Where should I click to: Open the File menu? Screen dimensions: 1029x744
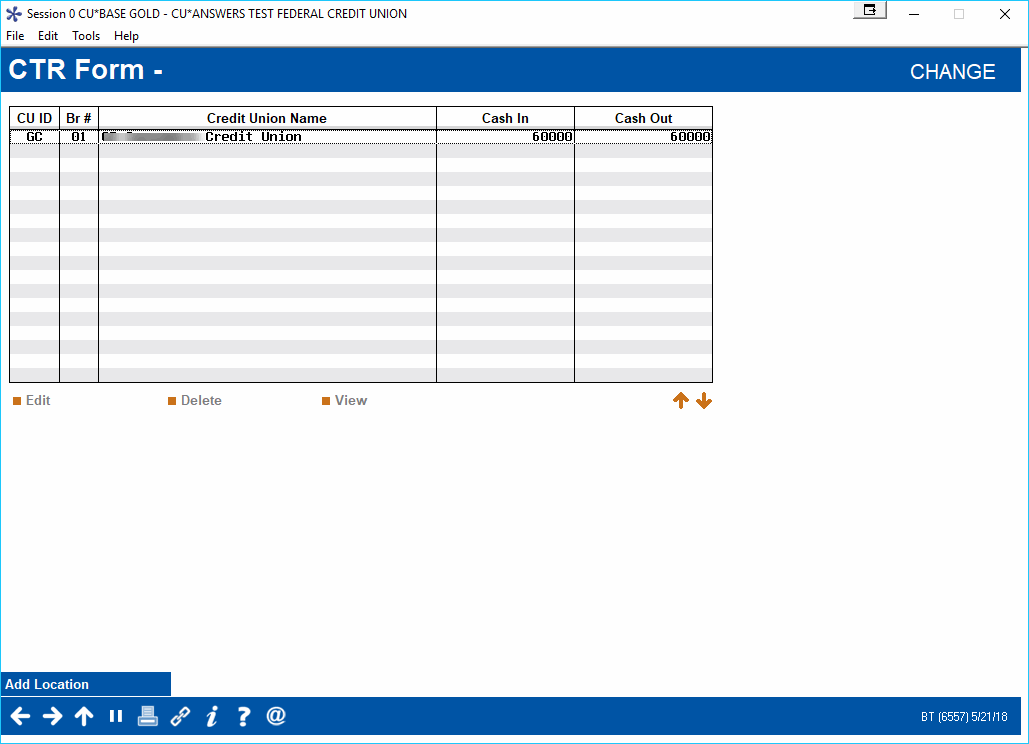[15, 35]
